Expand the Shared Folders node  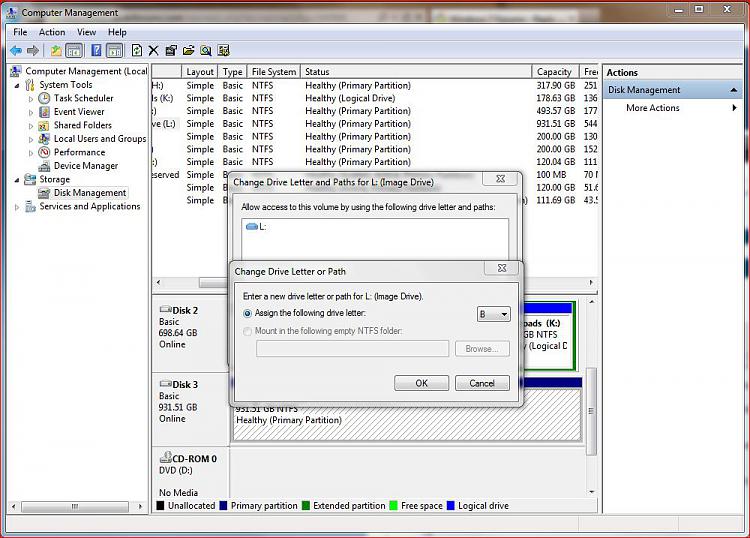click(31, 126)
